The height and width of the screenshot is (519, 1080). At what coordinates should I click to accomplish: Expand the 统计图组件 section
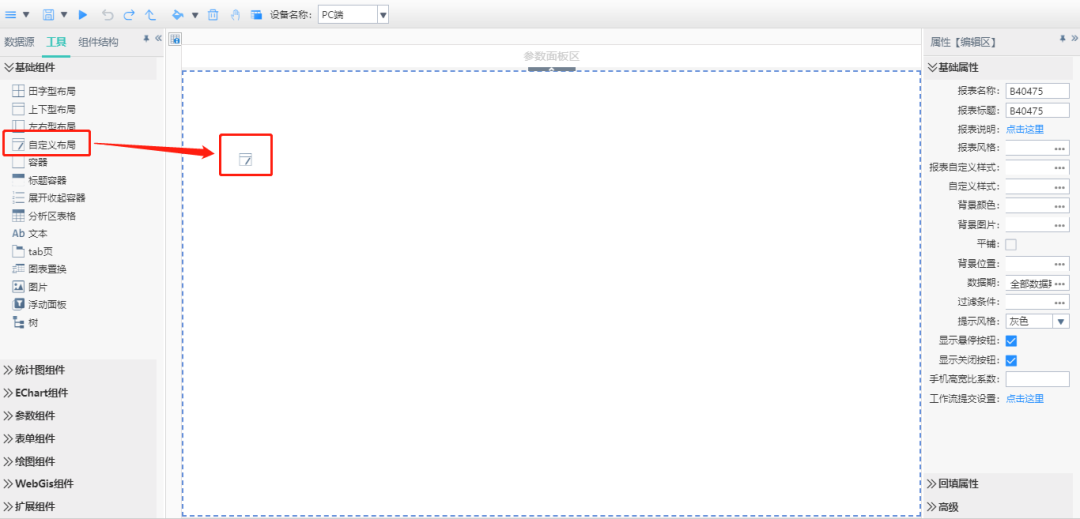click(x=42, y=370)
